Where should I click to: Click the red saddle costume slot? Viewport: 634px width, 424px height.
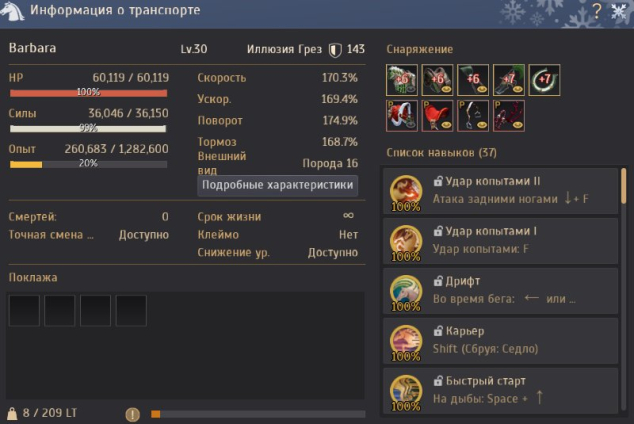click(x=437, y=116)
